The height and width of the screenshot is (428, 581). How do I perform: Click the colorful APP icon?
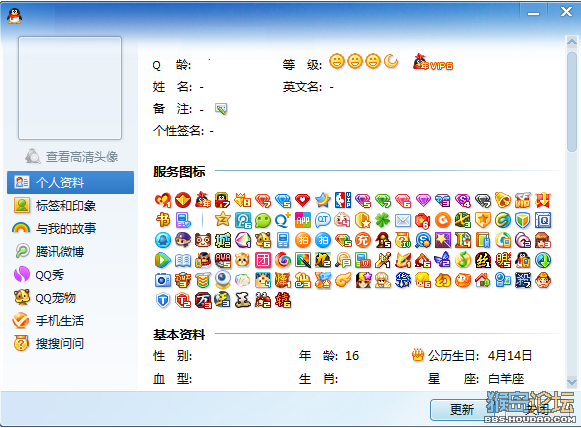[303, 220]
